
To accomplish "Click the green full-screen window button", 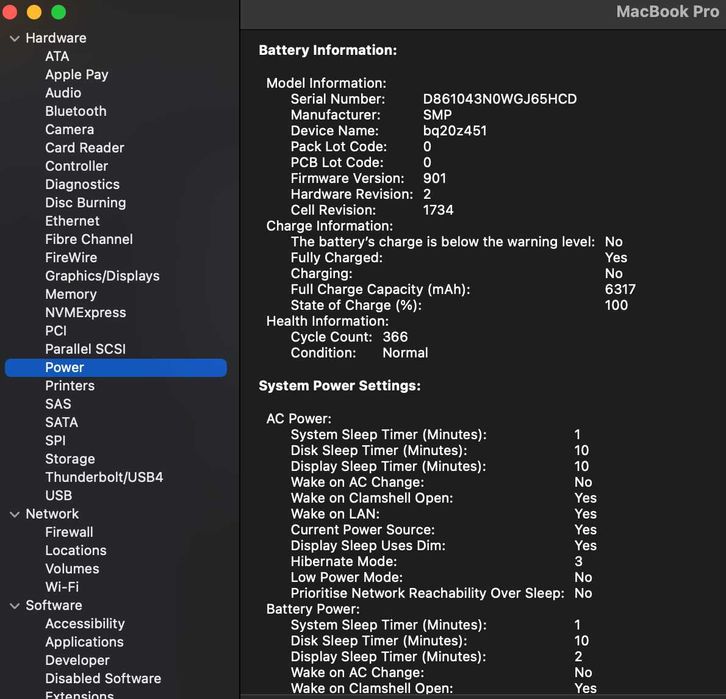I will 58,12.
